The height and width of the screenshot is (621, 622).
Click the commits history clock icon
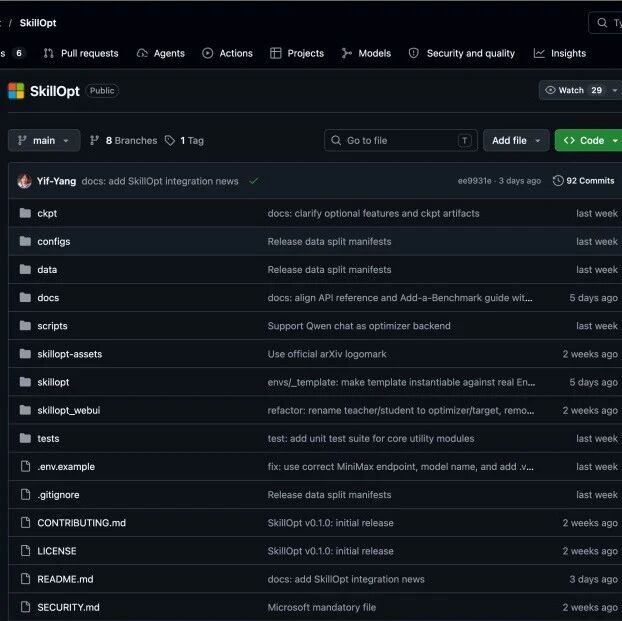(x=558, y=181)
